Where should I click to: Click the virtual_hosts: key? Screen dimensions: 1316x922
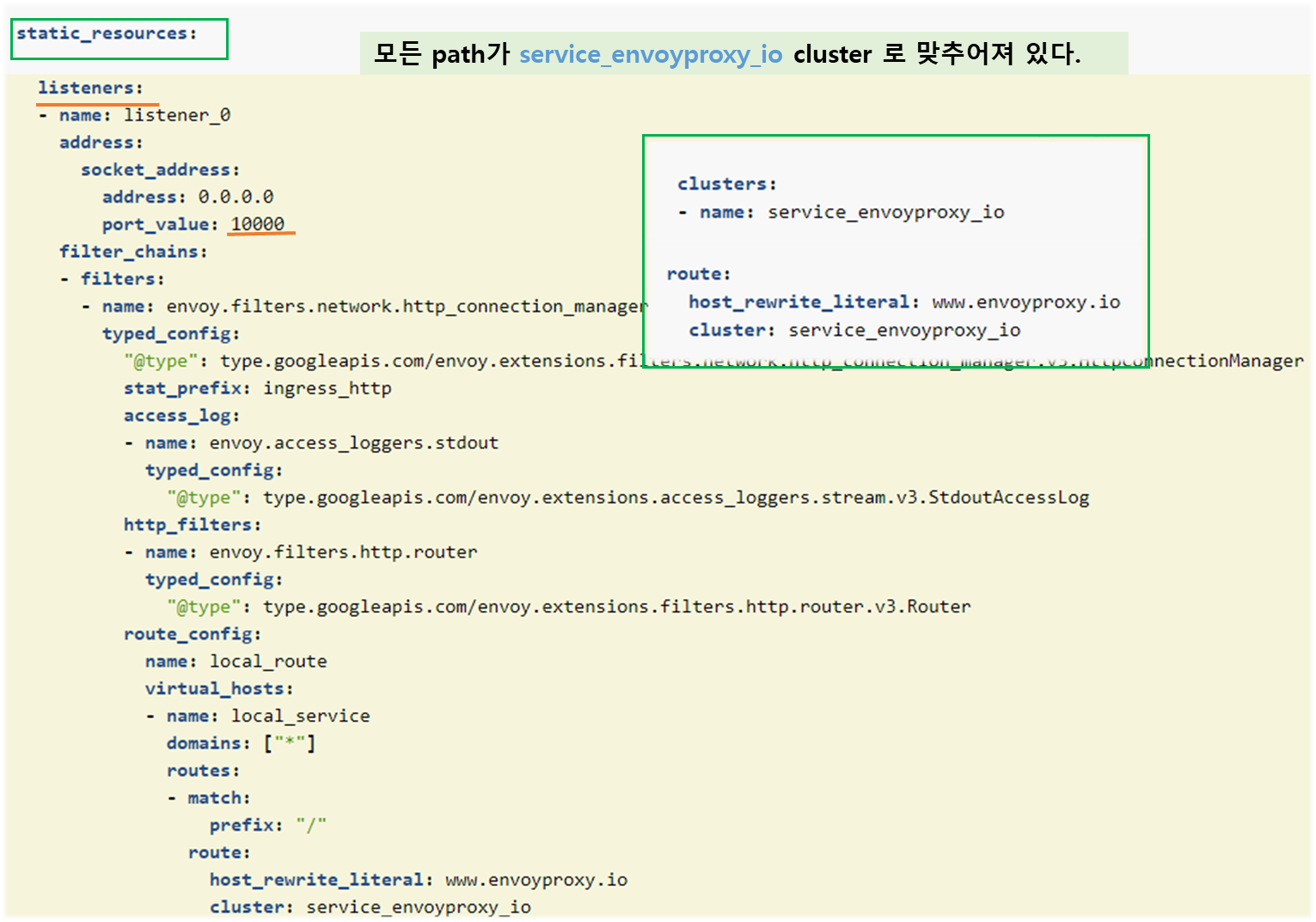point(219,689)
